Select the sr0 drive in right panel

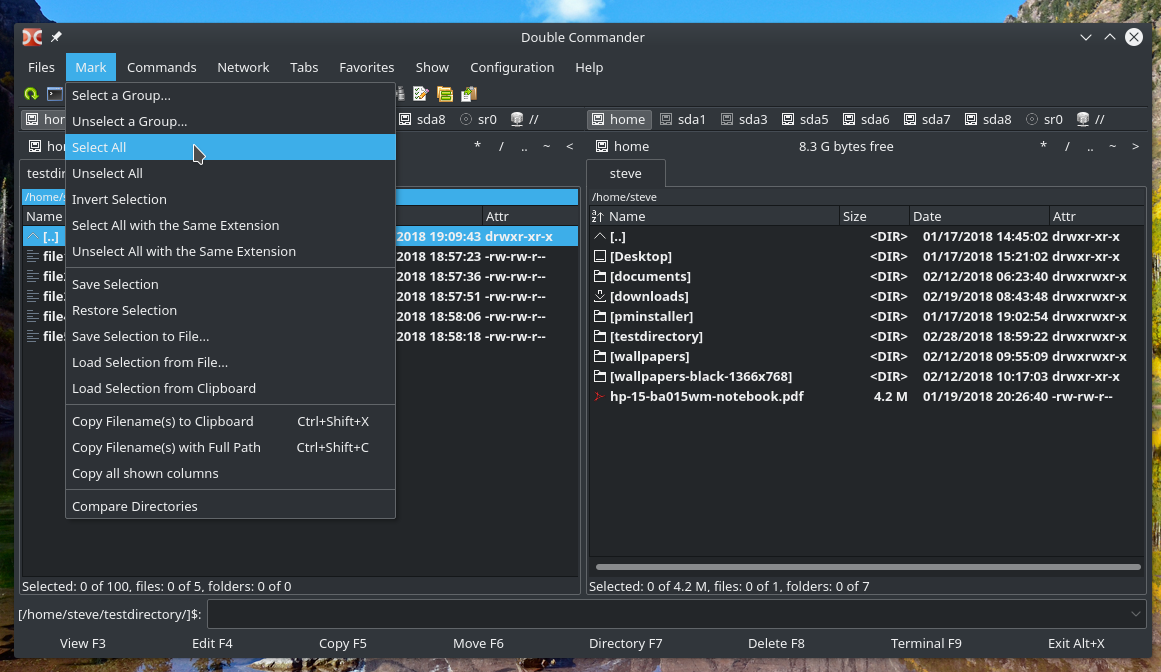(x=1044, y=119)
